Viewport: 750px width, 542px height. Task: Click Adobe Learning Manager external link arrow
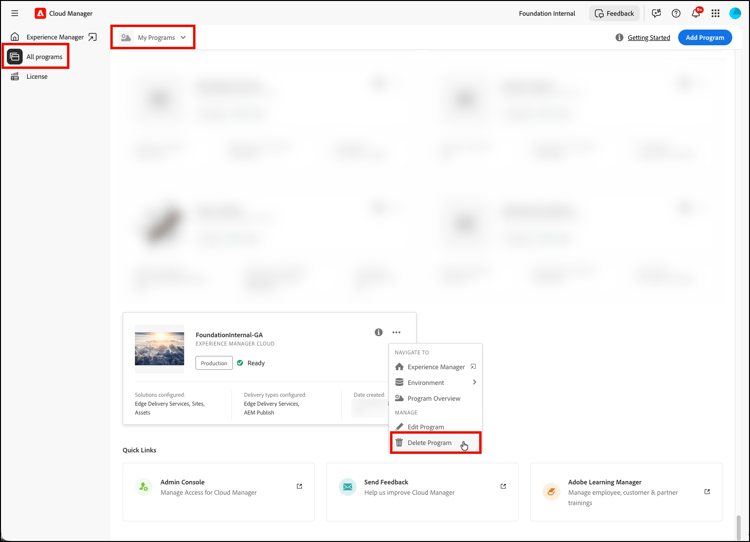(707, 492)
